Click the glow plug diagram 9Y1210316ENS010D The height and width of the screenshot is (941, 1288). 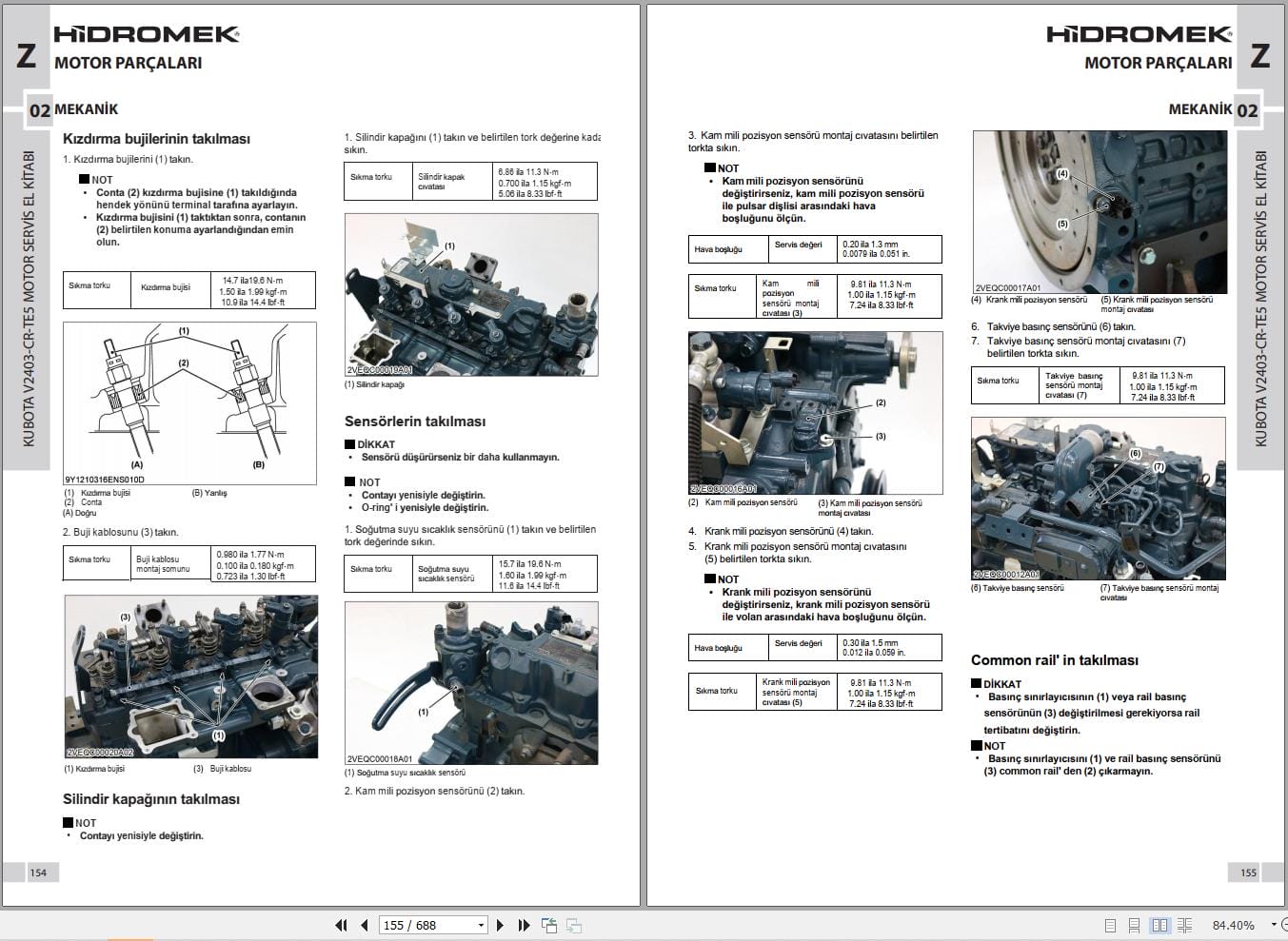tap(190, 403)
